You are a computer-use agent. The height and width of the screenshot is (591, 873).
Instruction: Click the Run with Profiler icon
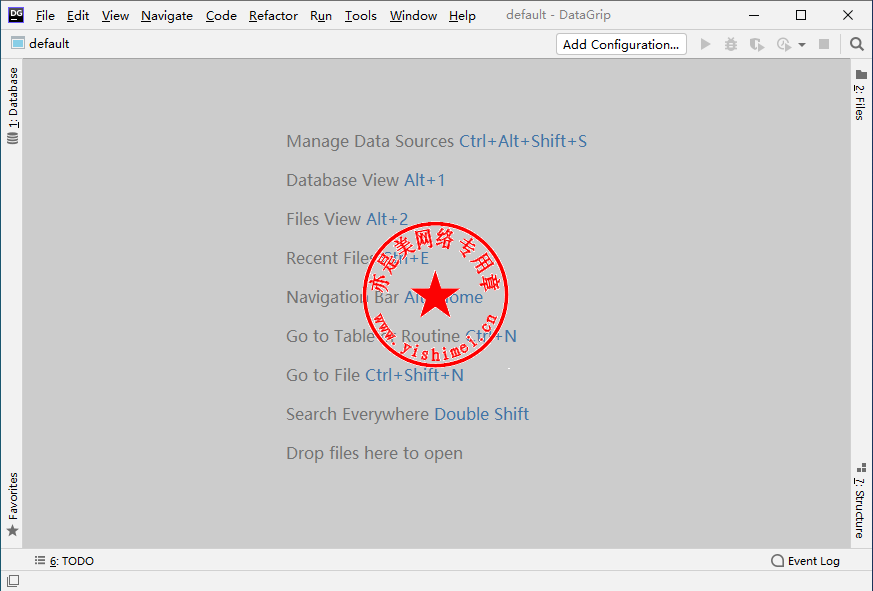784,44
